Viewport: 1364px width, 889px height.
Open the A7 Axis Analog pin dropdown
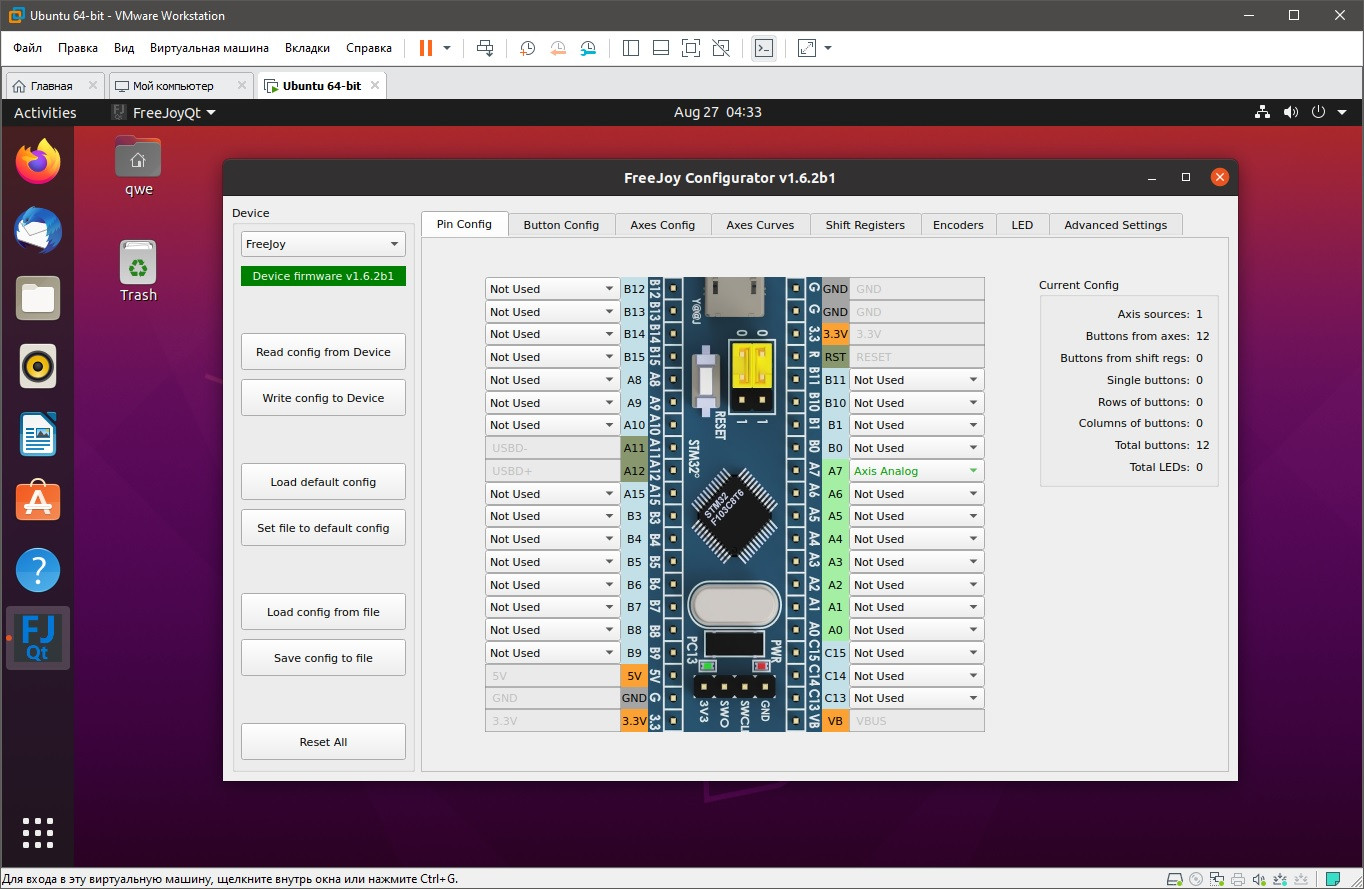click(x=916, y=471)
